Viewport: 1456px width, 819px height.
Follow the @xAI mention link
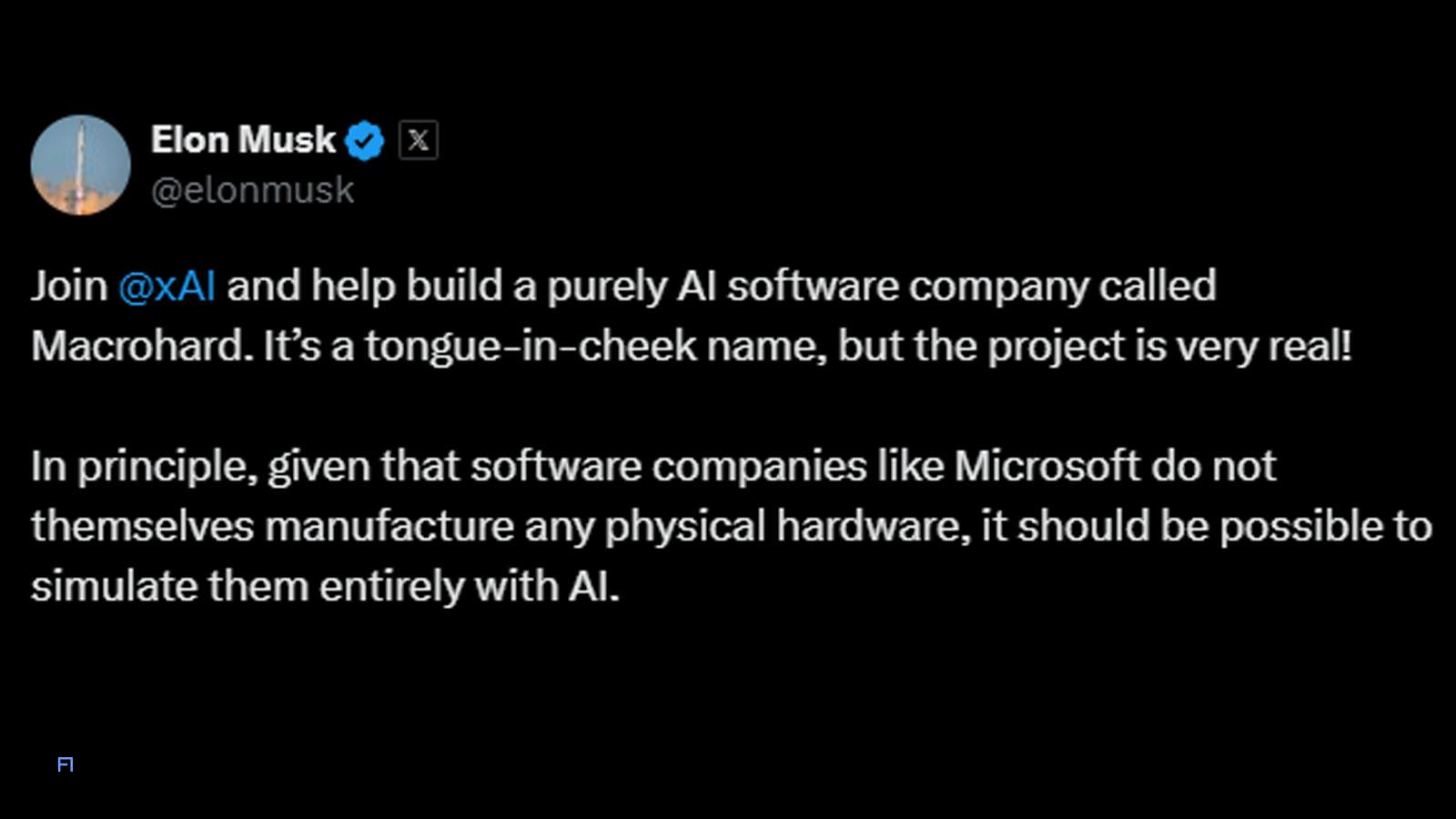tap(167, 286)
